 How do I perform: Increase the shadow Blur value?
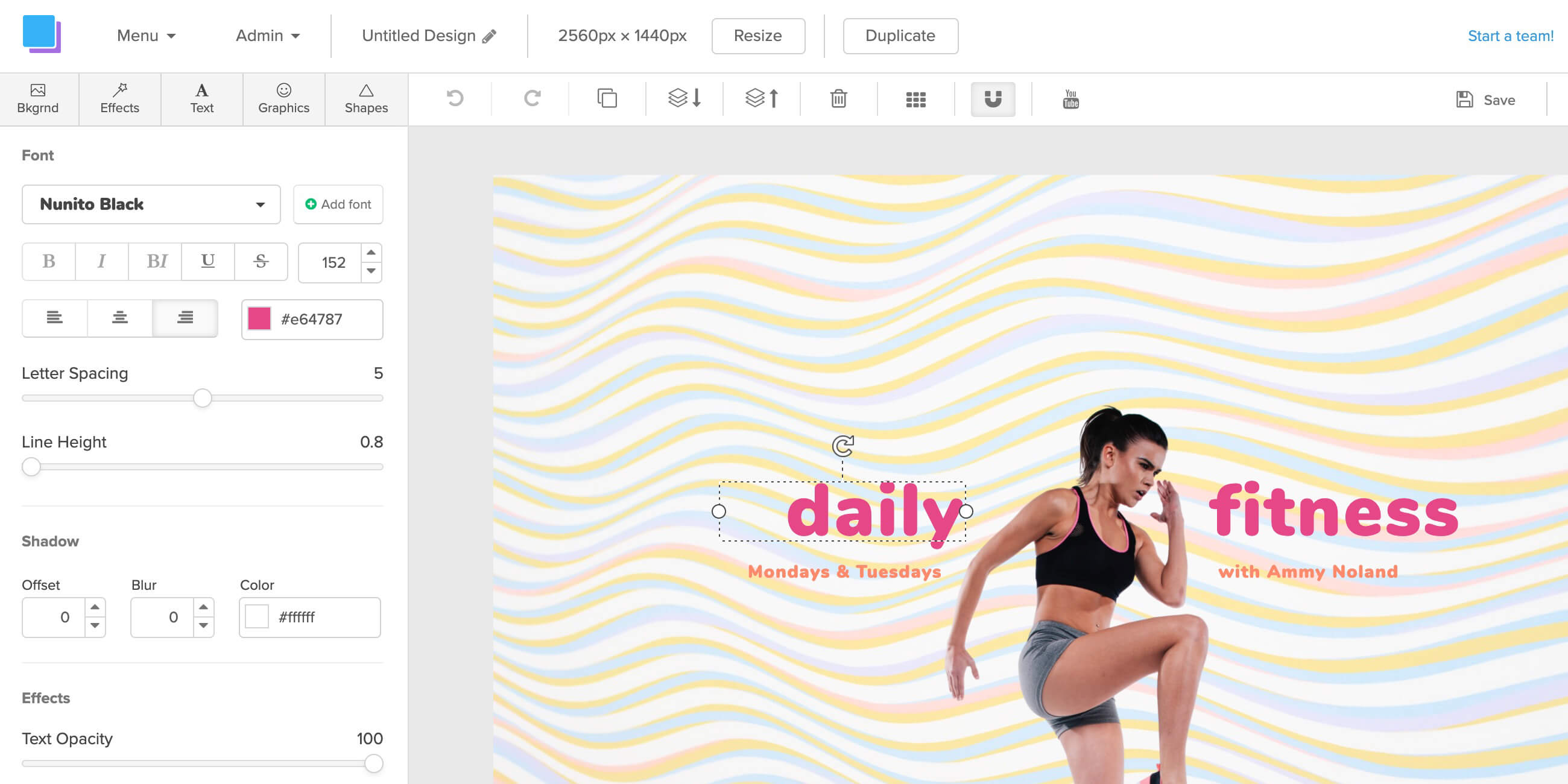[203, 607]
